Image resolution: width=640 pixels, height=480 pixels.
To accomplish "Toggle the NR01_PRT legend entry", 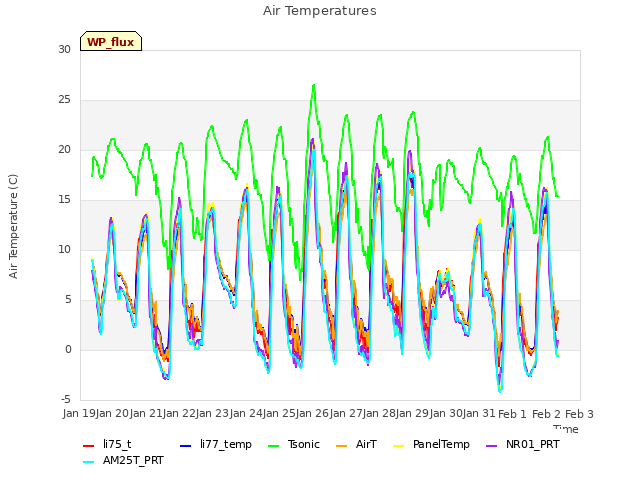I will [x=523, y=444].
